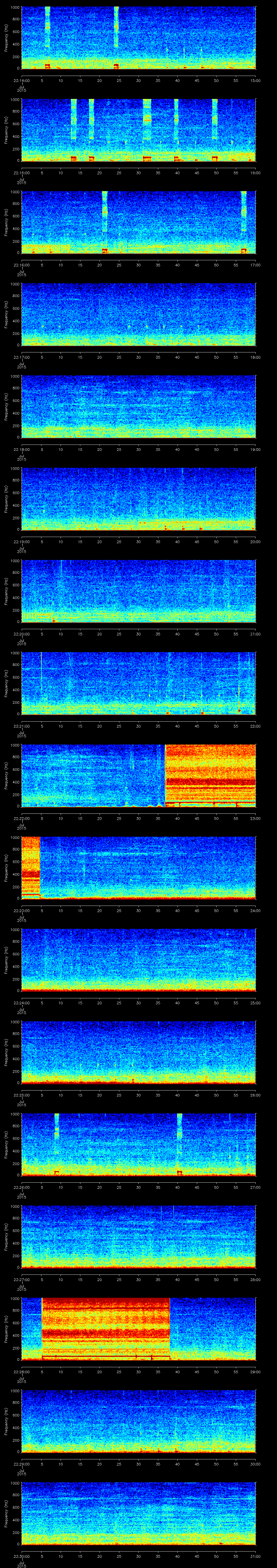The image size is (277, 1568).
Task: Click the 22:22:00 start time label
Action: 22,819
